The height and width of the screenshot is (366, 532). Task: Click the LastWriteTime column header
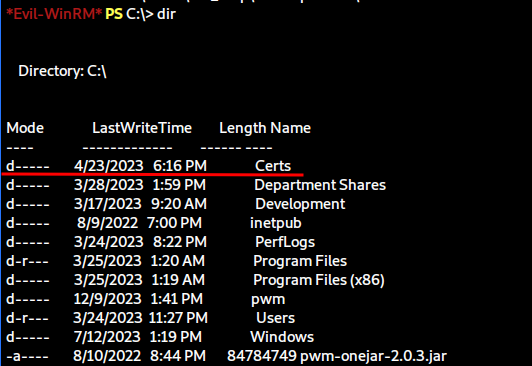tap(142, 128)
